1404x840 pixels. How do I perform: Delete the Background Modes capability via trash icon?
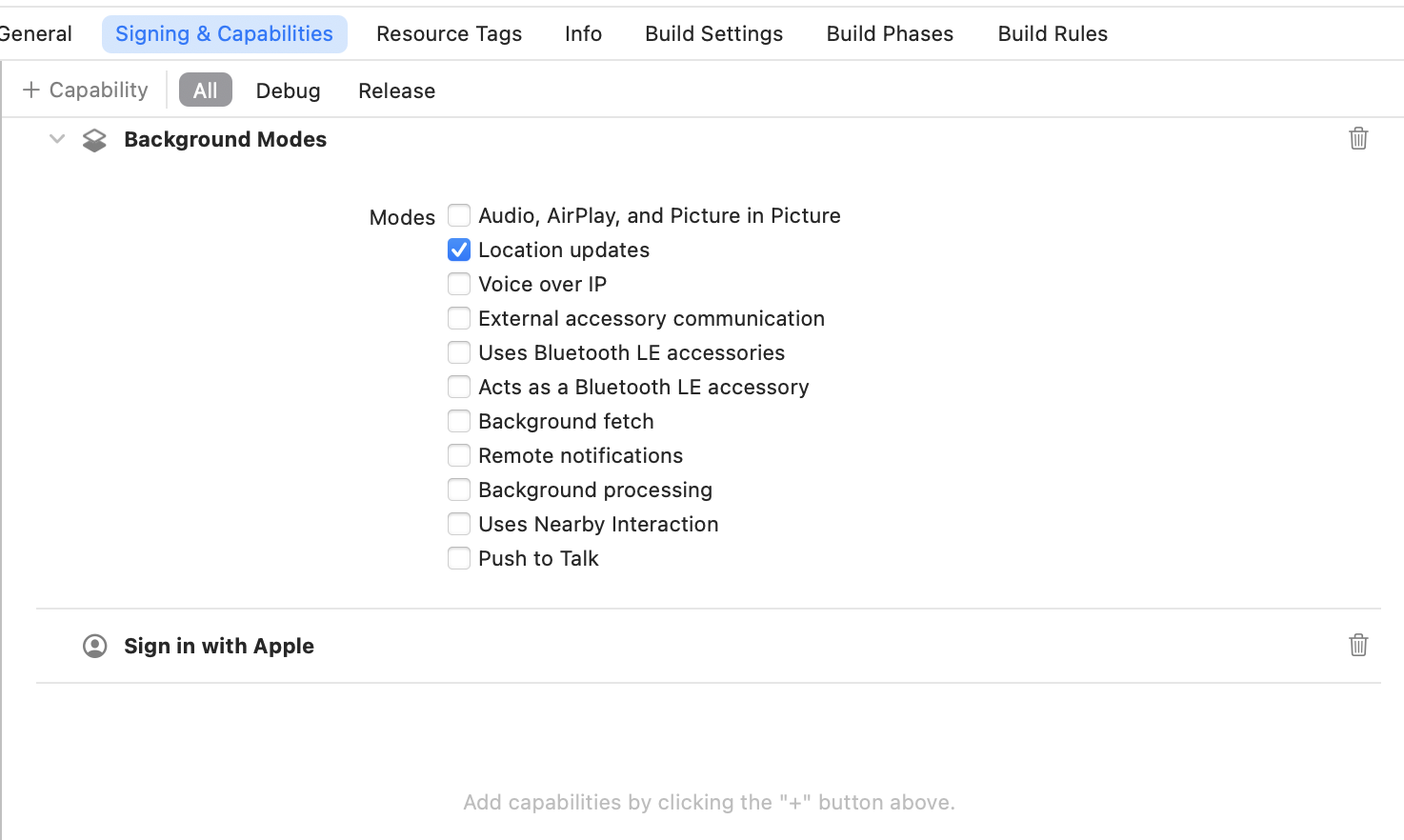pos(1358,138)
